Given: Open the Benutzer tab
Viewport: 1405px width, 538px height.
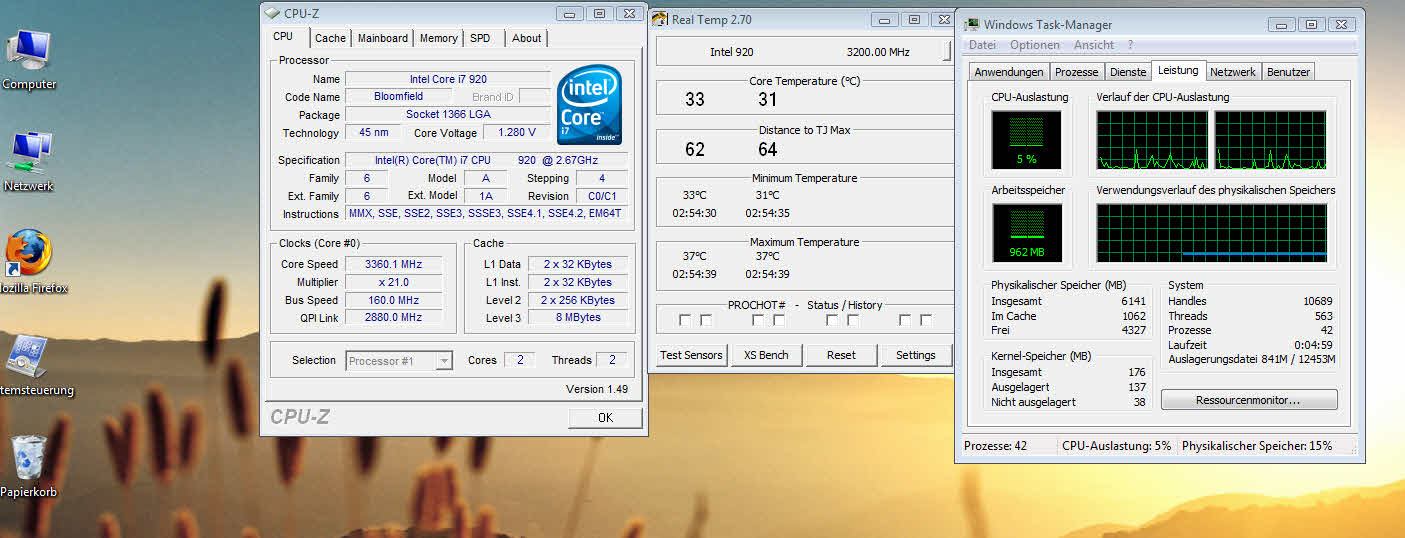Looking at the screenshot, I should pos(1288,72).
